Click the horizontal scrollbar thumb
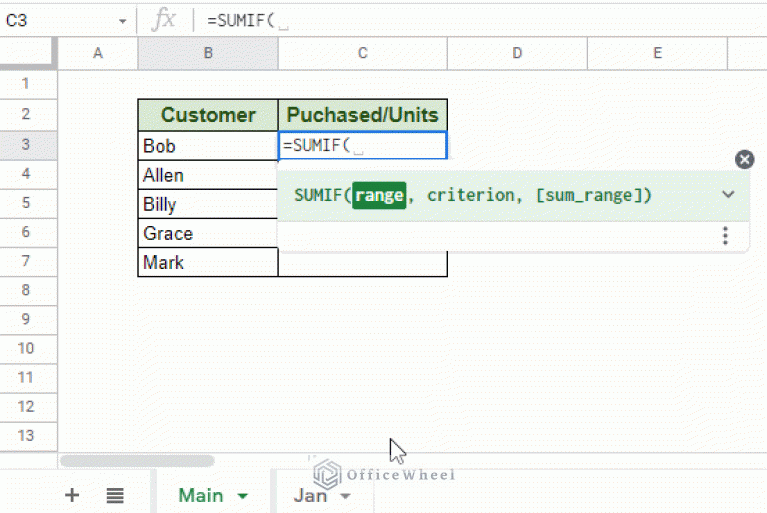Viewport: 767px width, 513px height. tap(137, 461)
